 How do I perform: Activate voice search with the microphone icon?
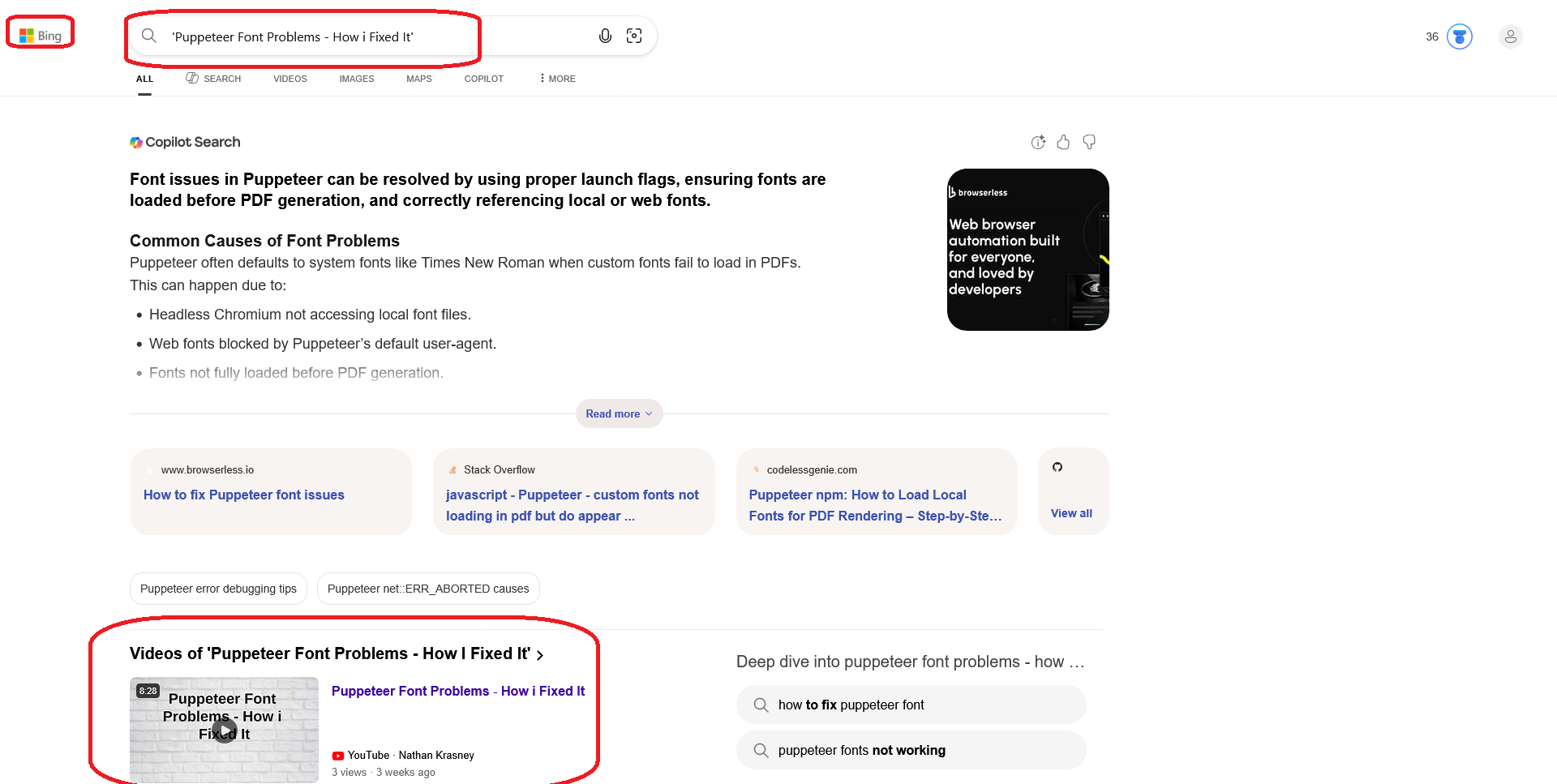[x=605, y=36]
